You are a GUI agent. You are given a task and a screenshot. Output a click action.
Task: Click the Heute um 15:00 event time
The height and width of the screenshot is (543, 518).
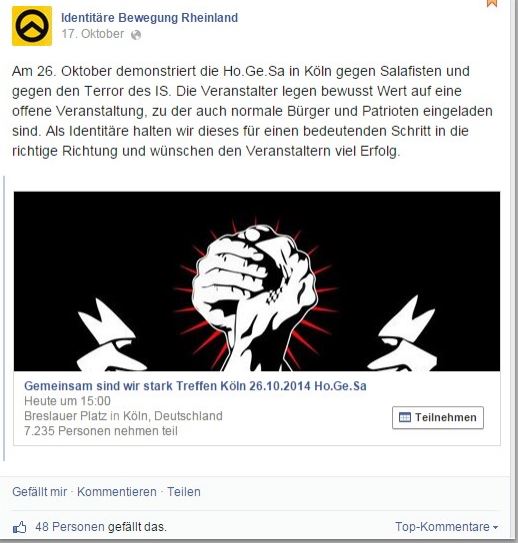click(68, 401)
